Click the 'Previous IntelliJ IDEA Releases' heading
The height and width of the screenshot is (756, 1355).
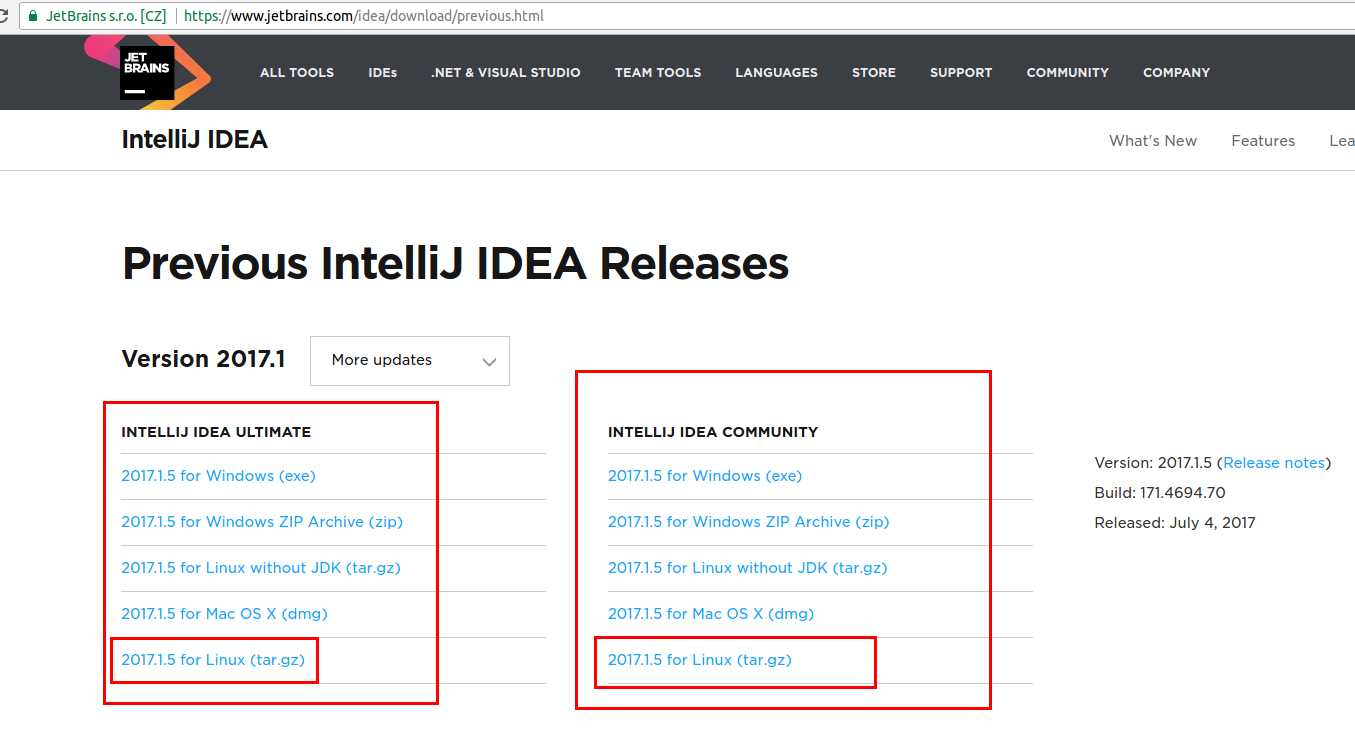pyautogui.click(x=455, y=264)
